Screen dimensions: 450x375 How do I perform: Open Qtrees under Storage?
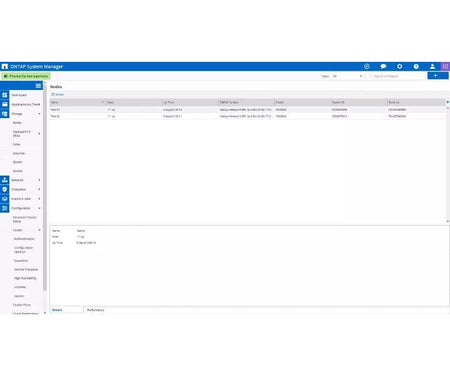click(x=17, y=162)
